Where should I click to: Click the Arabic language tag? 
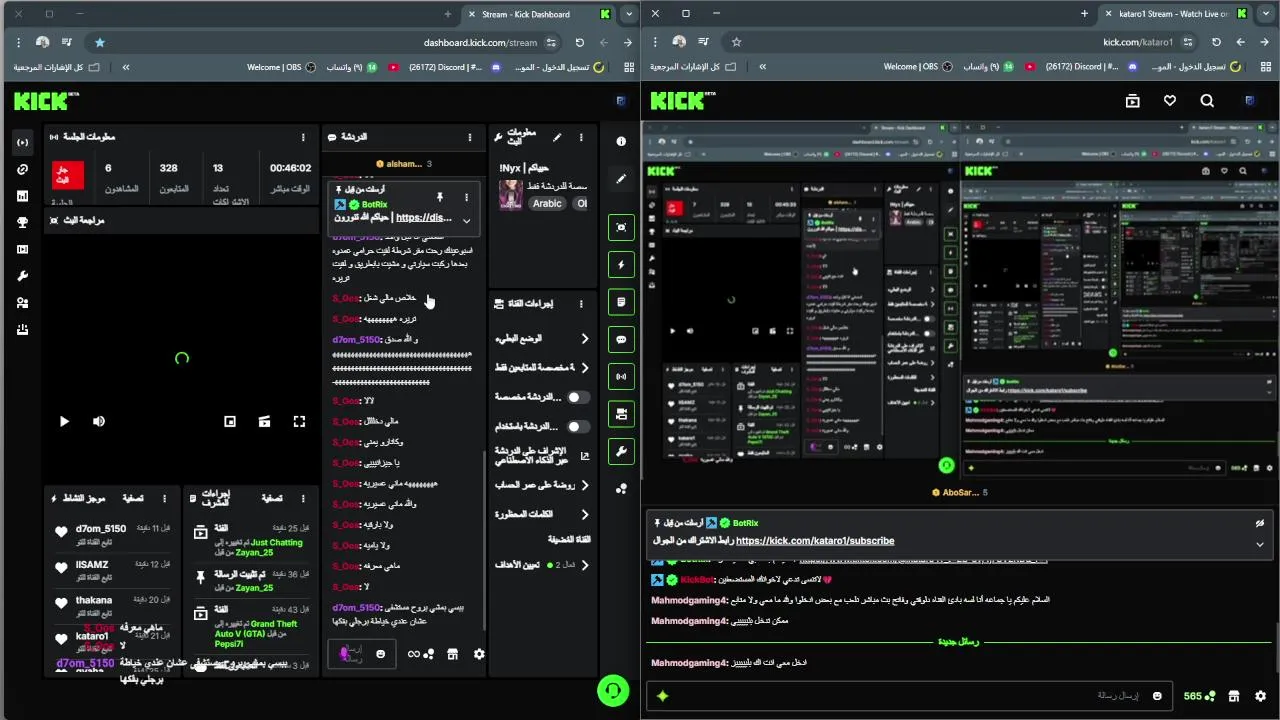coord(547,203)
